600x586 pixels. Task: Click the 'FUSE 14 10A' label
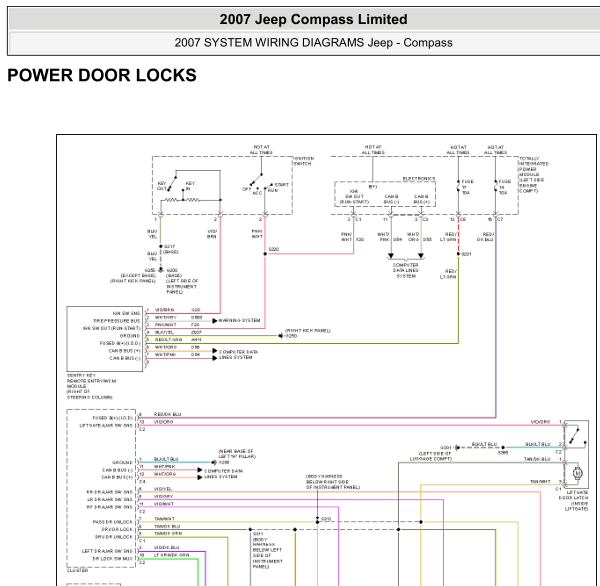[x=504, y=187]
